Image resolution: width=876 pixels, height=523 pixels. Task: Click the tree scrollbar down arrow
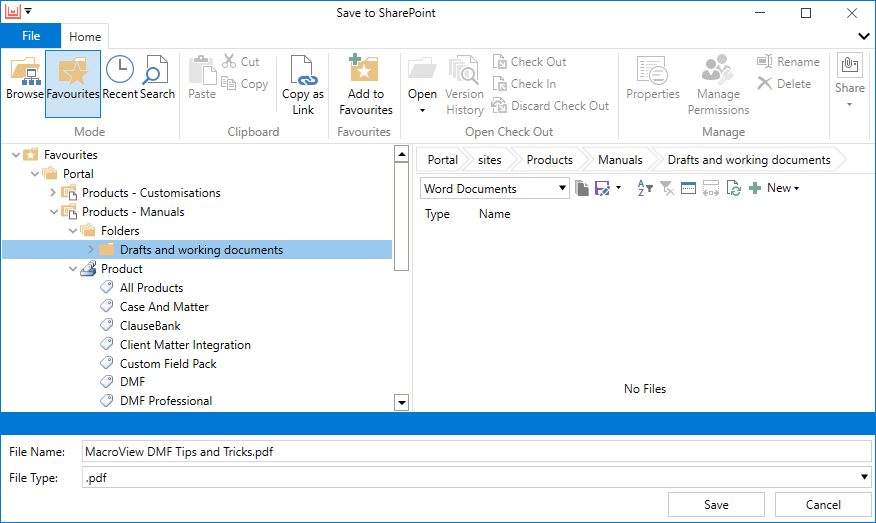point(401,402)
